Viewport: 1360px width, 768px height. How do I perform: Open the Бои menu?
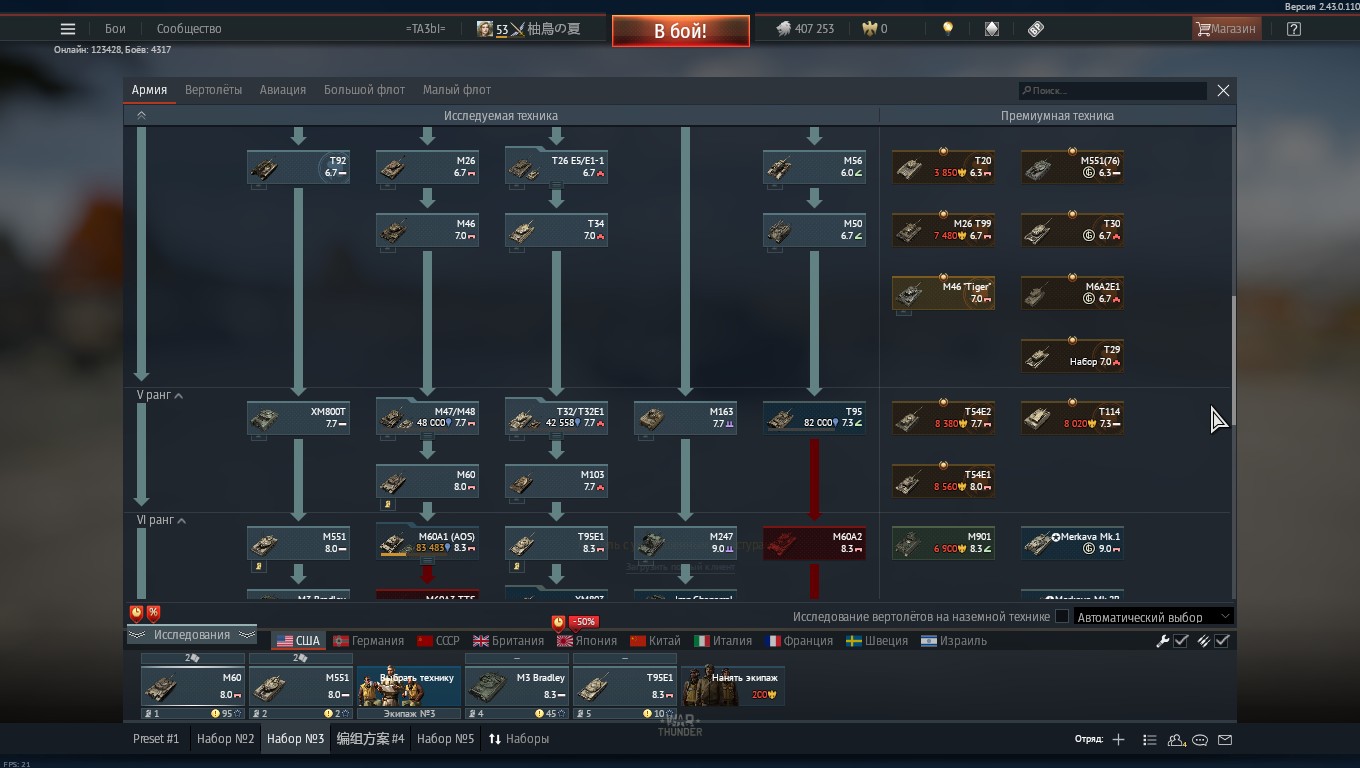(x=115, y=29)
